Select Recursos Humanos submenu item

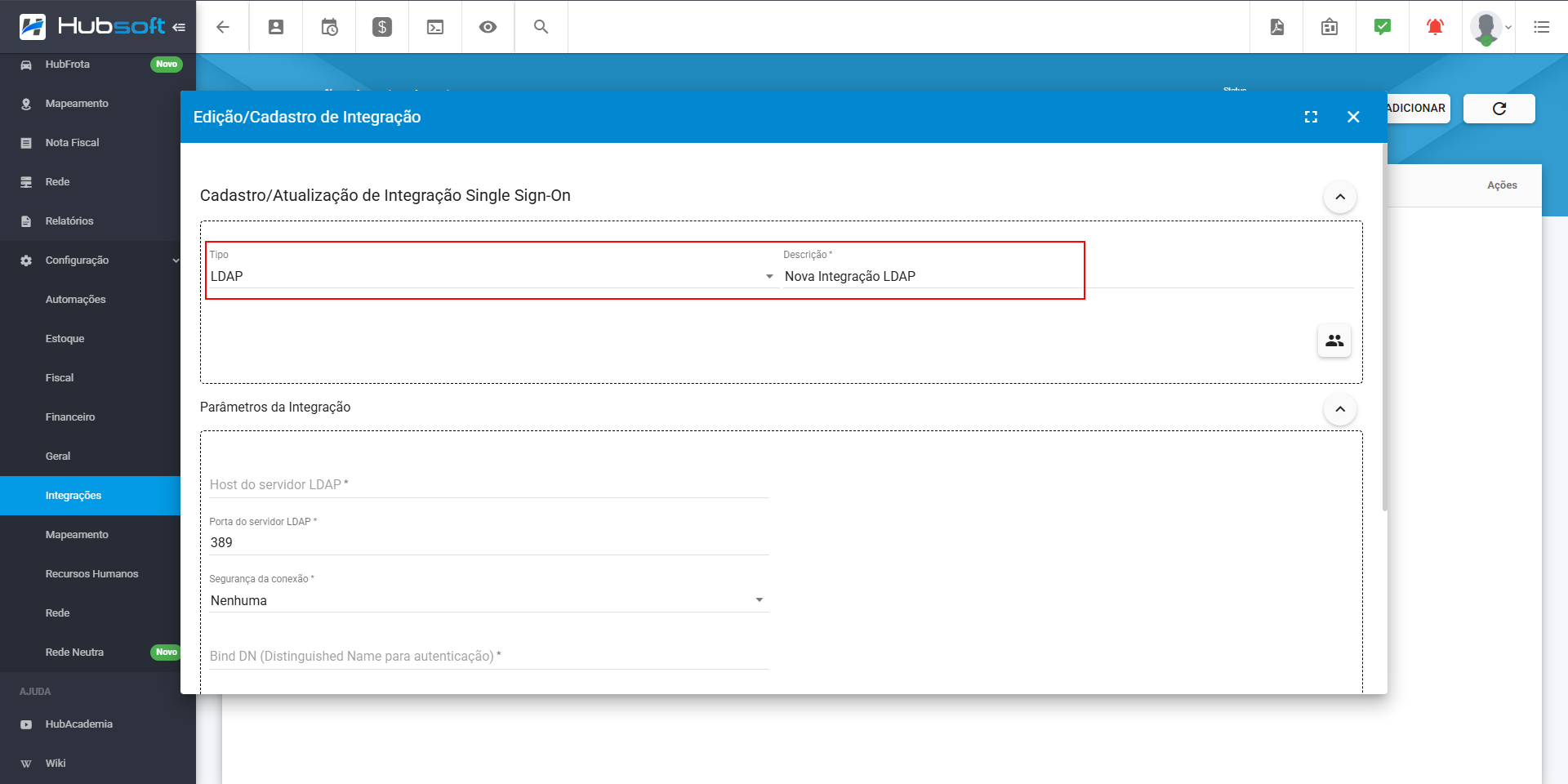[90, 574]
